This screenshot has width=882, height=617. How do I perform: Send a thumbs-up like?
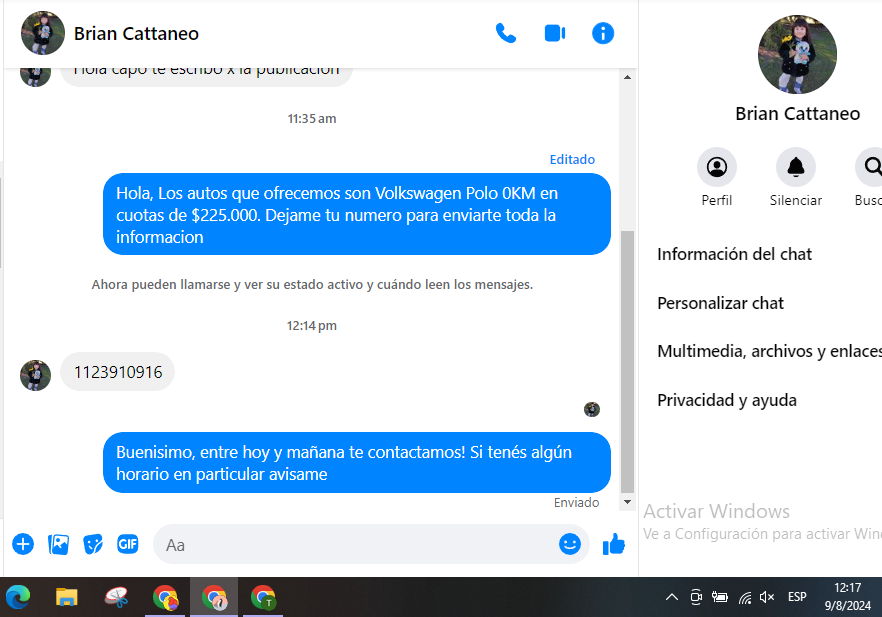(x=614, y=544)
